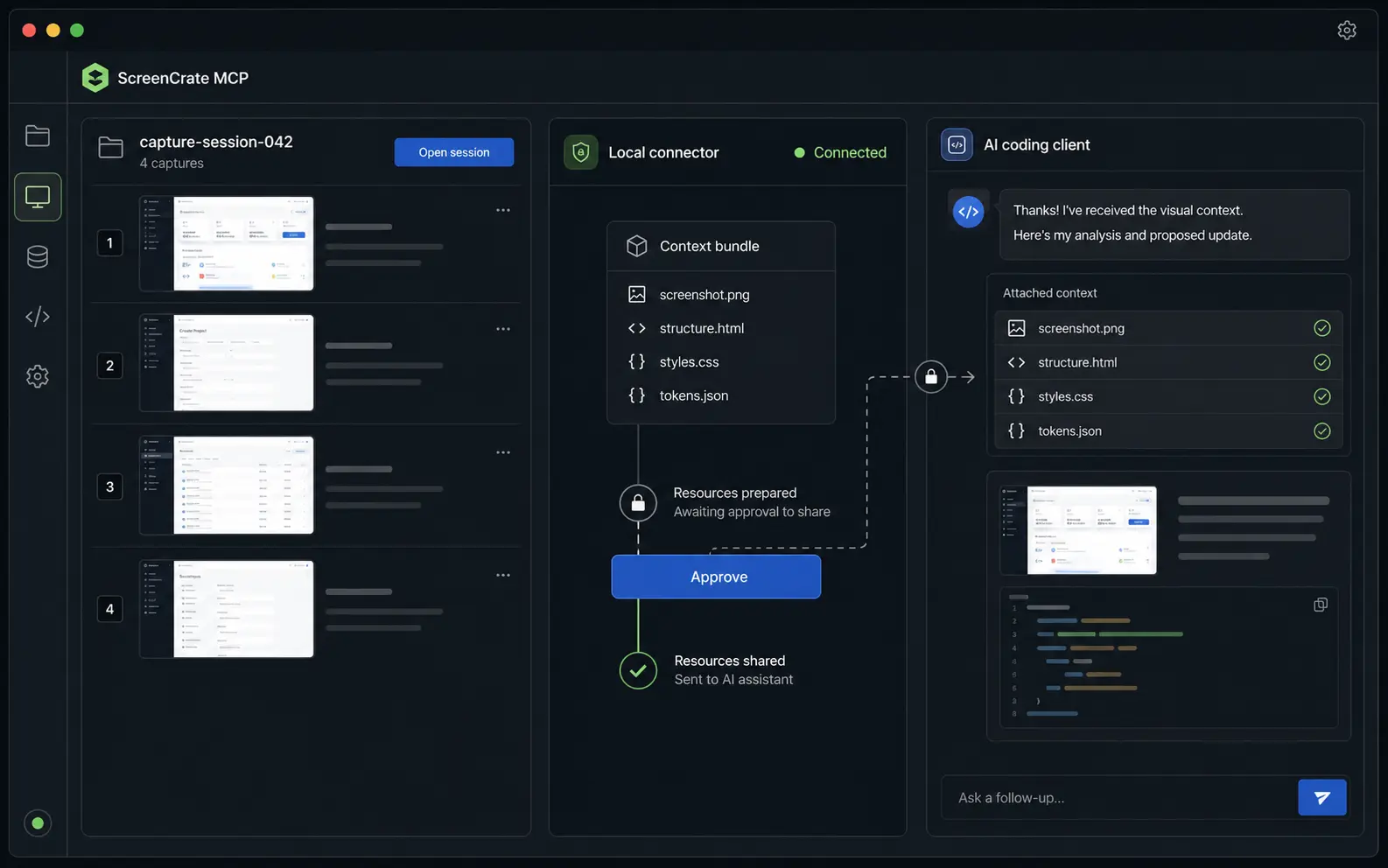Click the Resources shared step text
This screenshot has height=868, width=1388.
(733, 670)
